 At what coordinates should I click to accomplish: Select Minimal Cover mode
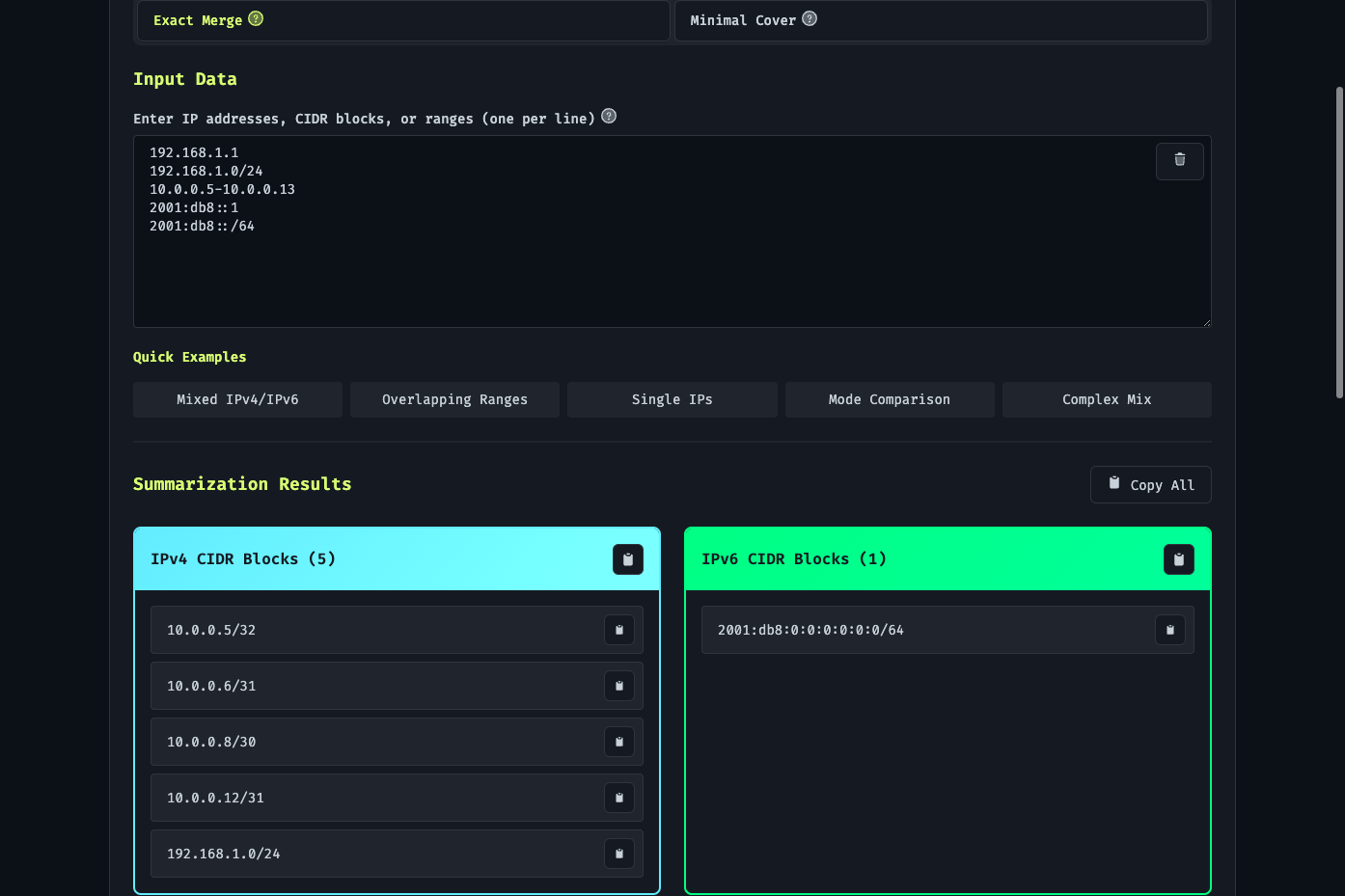[x=941, y=20]
